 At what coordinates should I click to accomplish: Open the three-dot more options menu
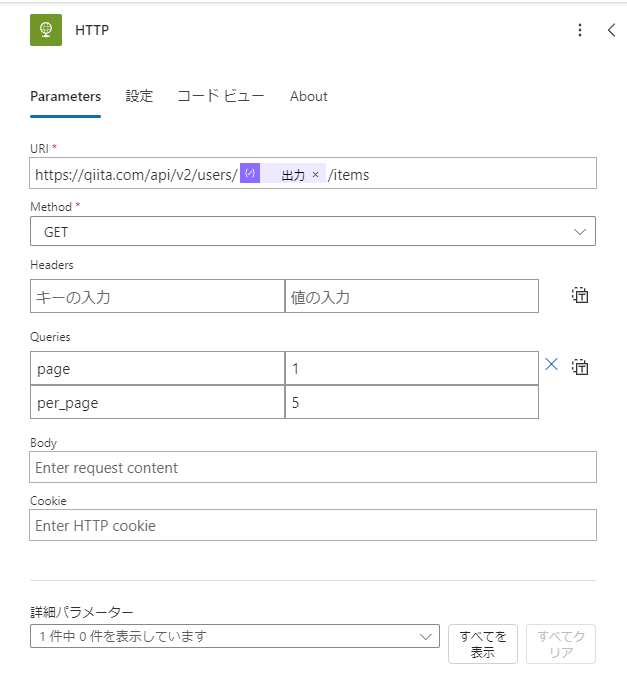pos(580,30)
